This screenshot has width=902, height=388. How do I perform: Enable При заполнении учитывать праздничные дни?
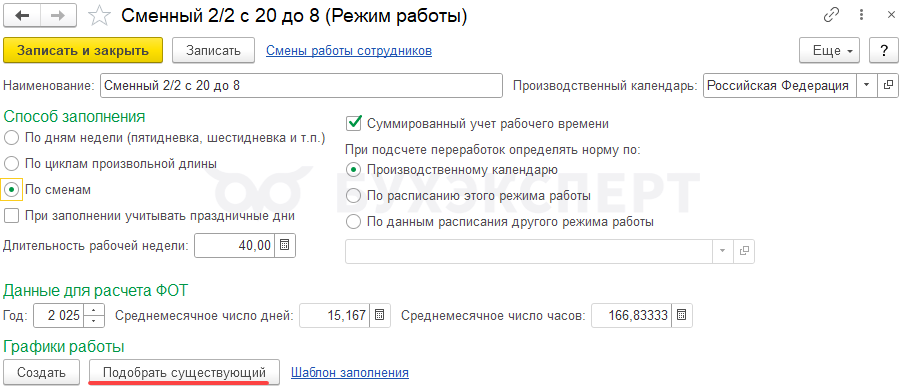click(x=12, y=216)
